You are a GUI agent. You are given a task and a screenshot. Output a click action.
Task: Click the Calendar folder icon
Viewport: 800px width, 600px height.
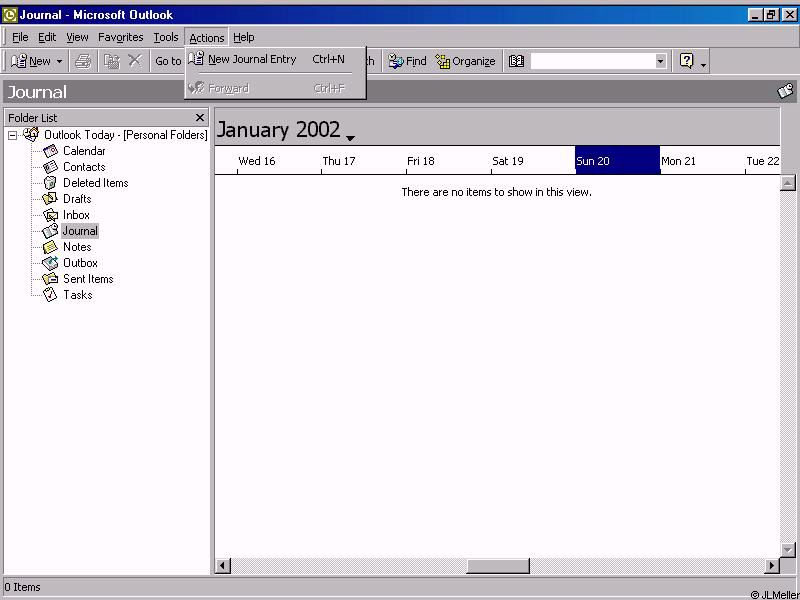coord(50,151)
